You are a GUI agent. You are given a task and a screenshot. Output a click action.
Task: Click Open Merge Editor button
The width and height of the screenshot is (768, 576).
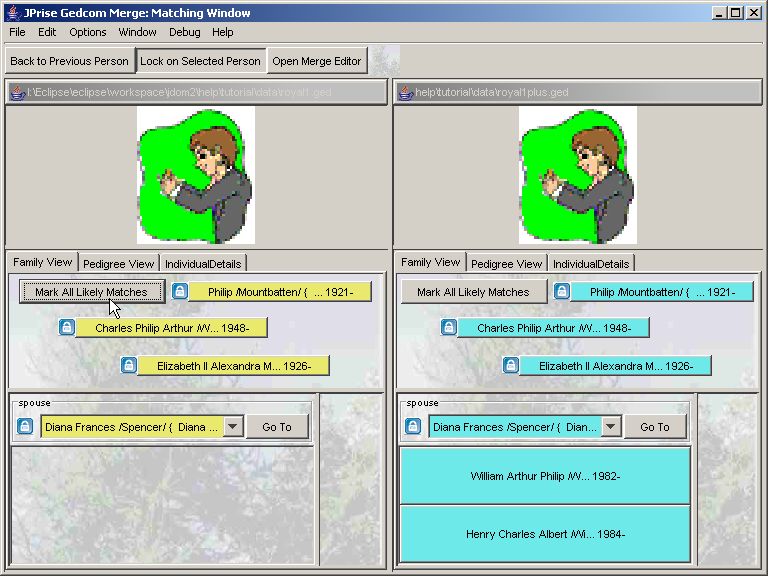pos(316,61)
